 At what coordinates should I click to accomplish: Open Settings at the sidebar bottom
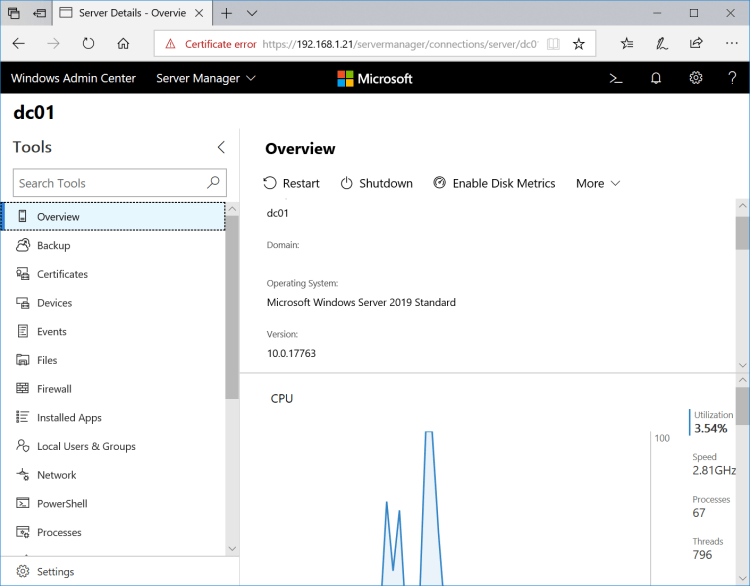[x=55, y=572]
